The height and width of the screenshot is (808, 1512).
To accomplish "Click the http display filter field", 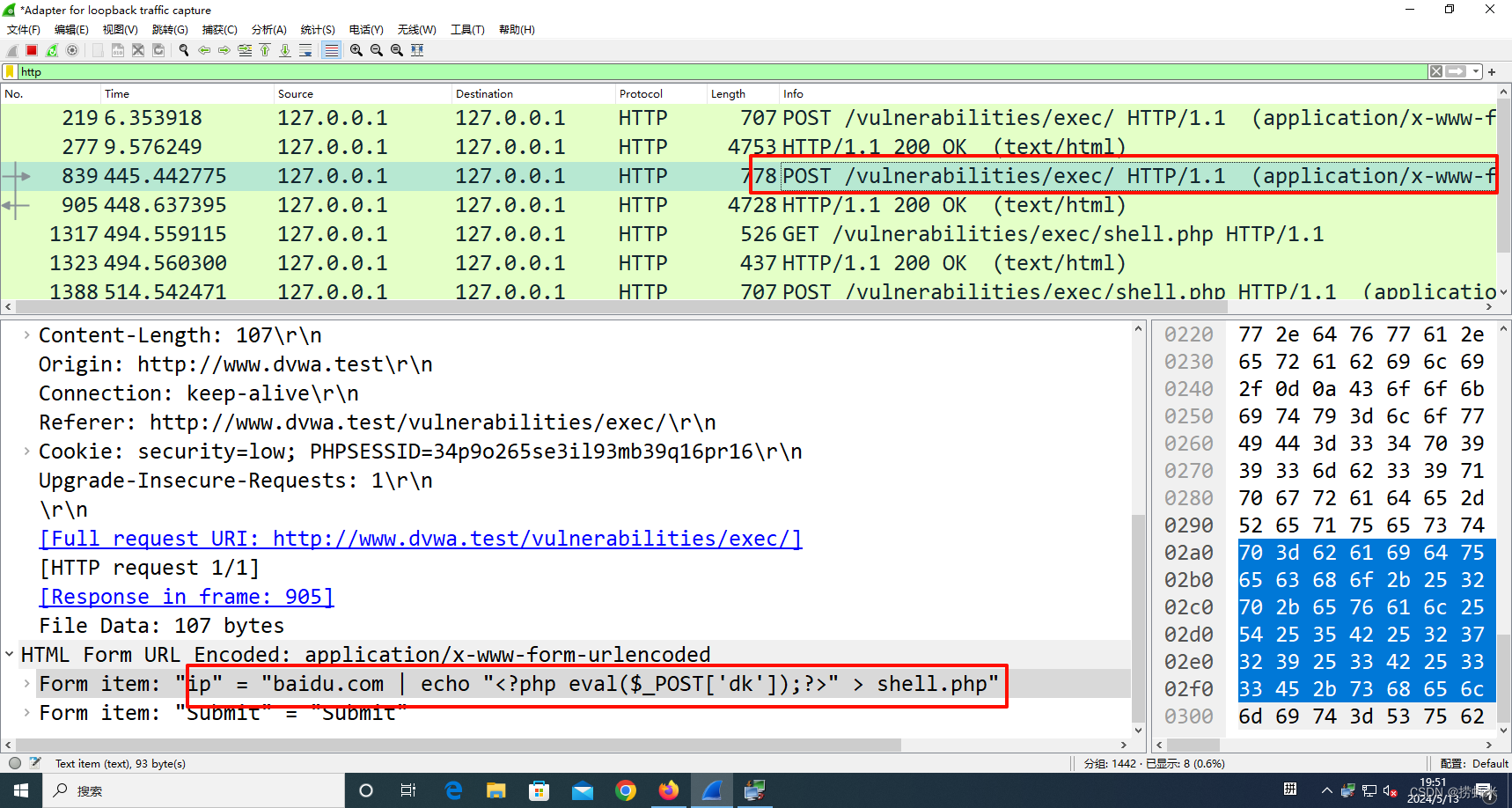I will [x=722, y=71].
